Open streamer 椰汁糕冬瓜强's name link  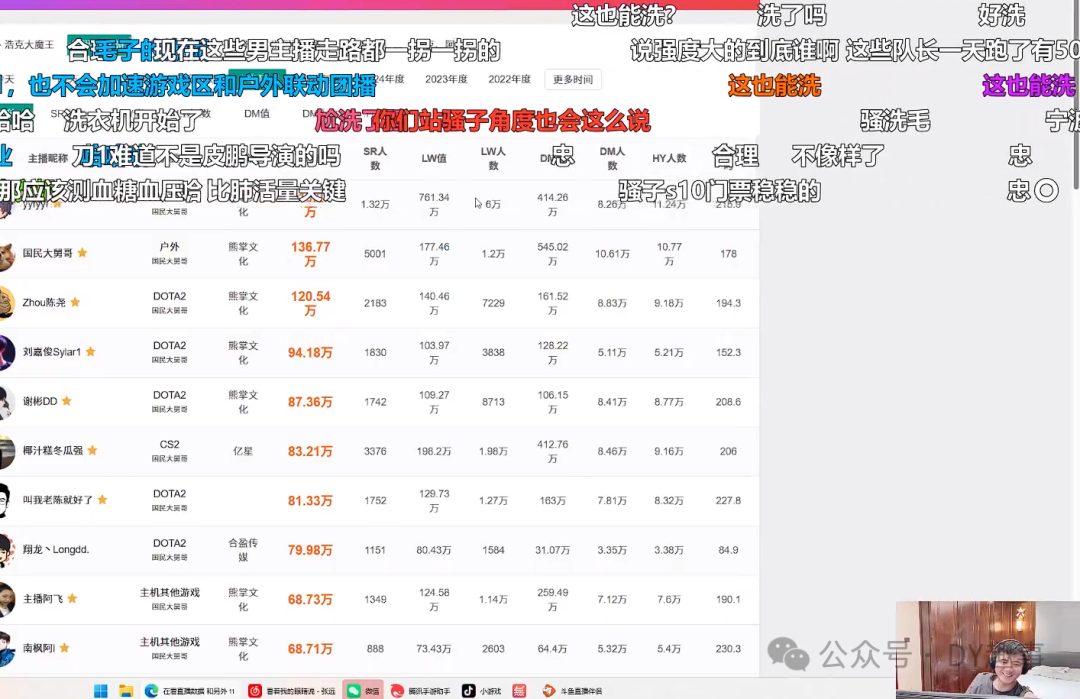[x=52, y=450]
